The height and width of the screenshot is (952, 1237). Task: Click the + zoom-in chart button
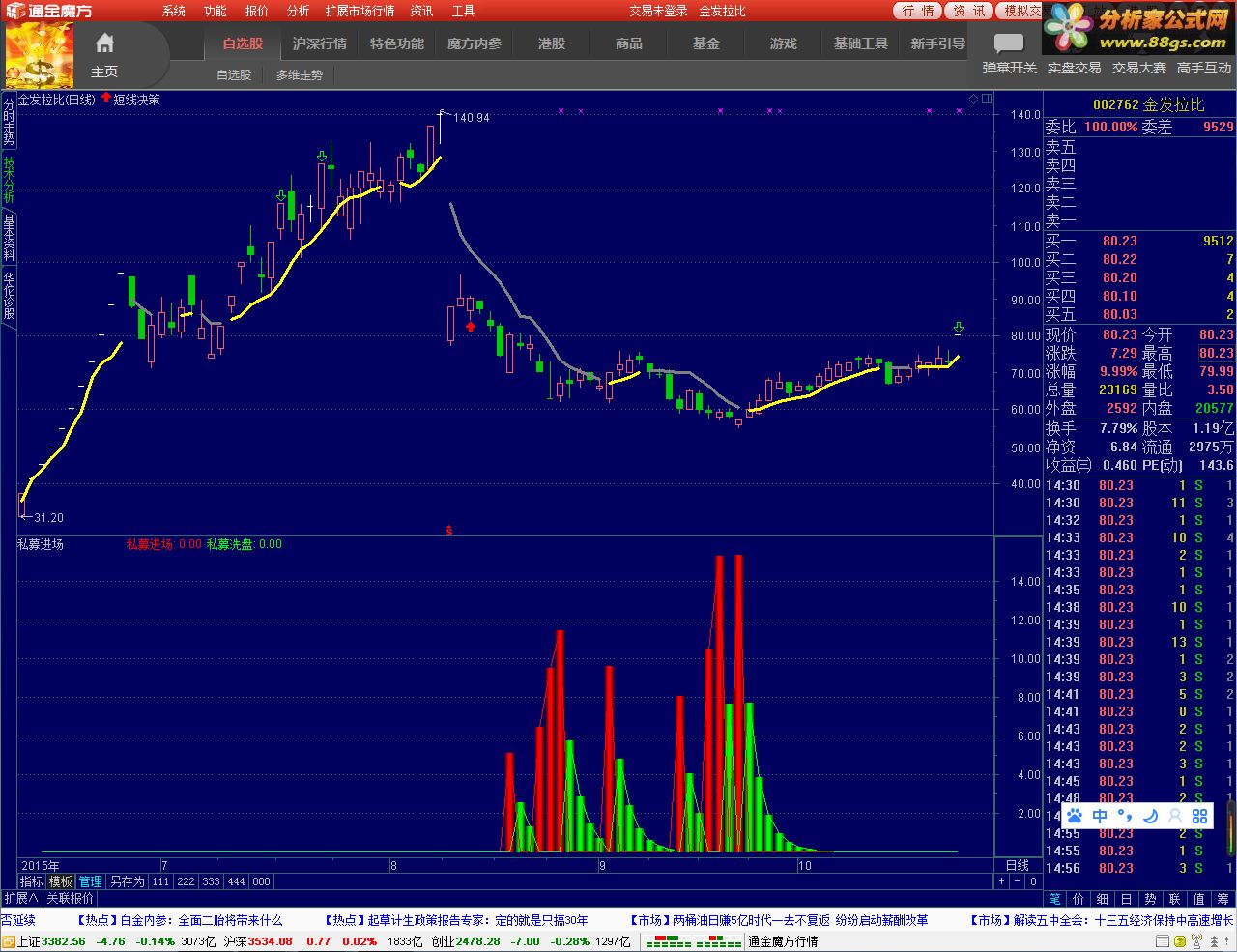(1002, 881)
